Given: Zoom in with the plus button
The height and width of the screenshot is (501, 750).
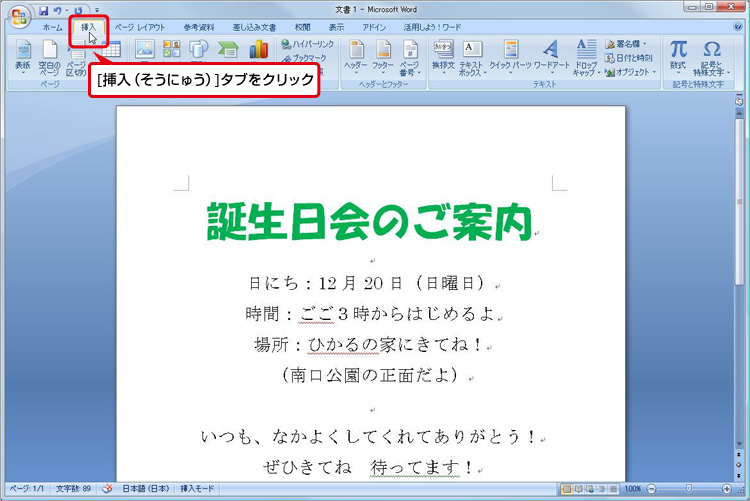Looking at the screenshot, I should [727, 489].
